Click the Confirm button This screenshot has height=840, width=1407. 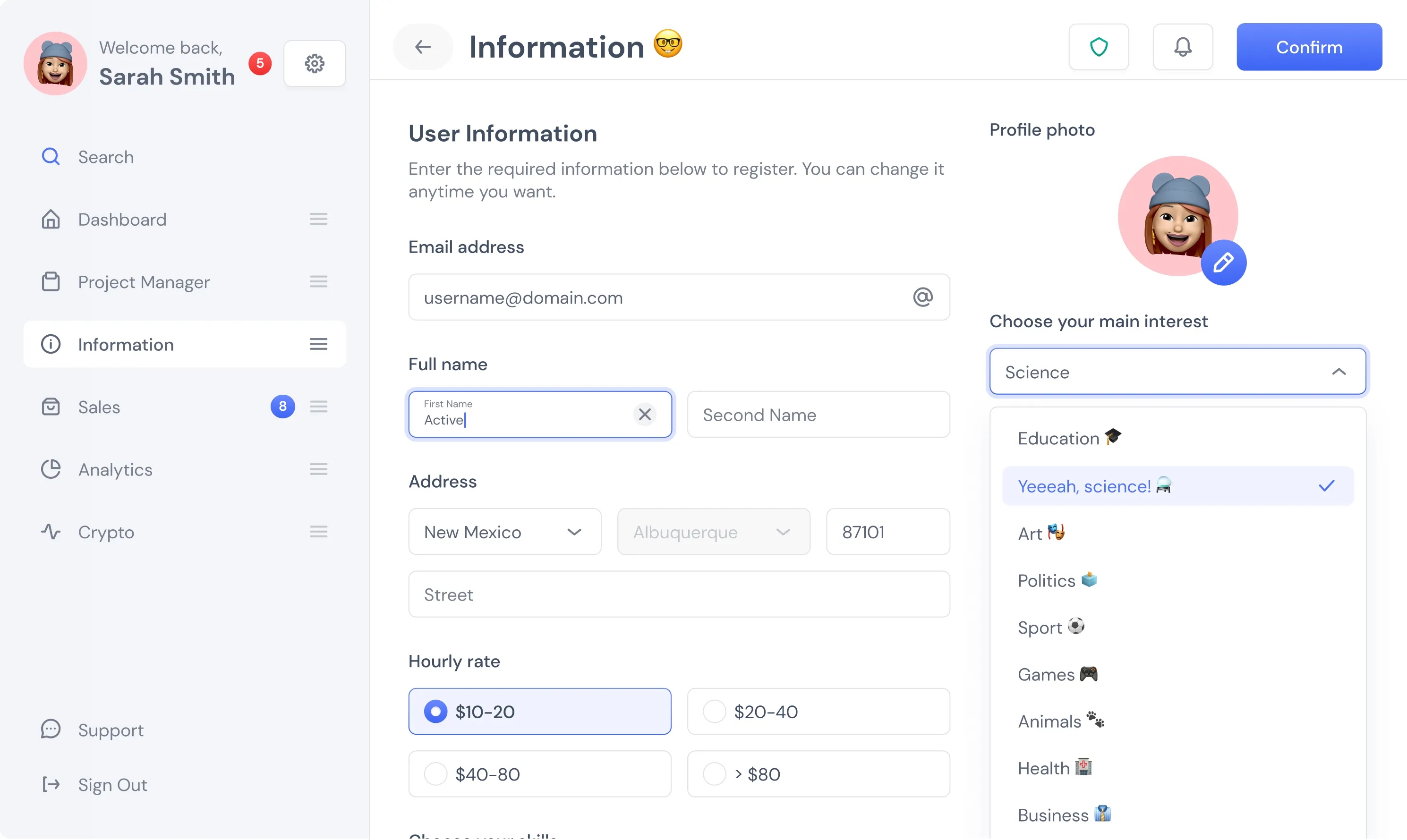click(1308, 47)
